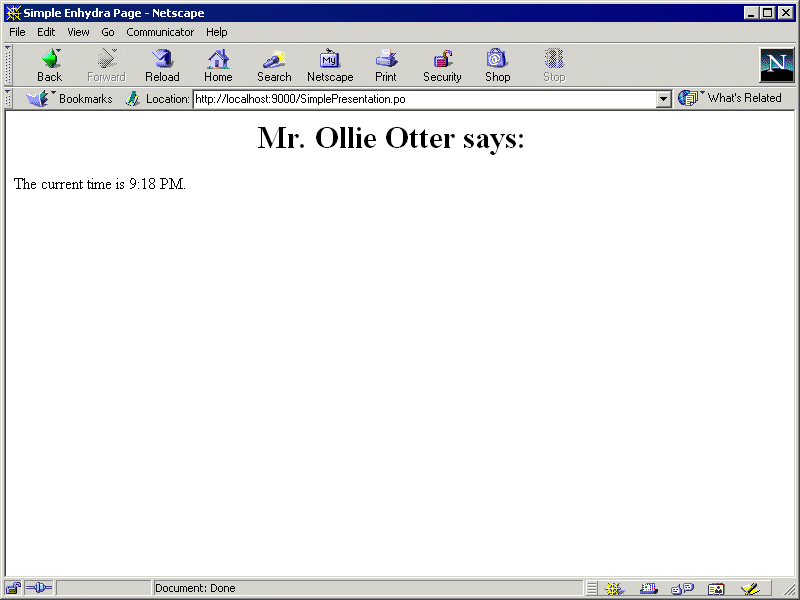
Task: Click the Stop loading button
Action: click(x=554, y=65)
